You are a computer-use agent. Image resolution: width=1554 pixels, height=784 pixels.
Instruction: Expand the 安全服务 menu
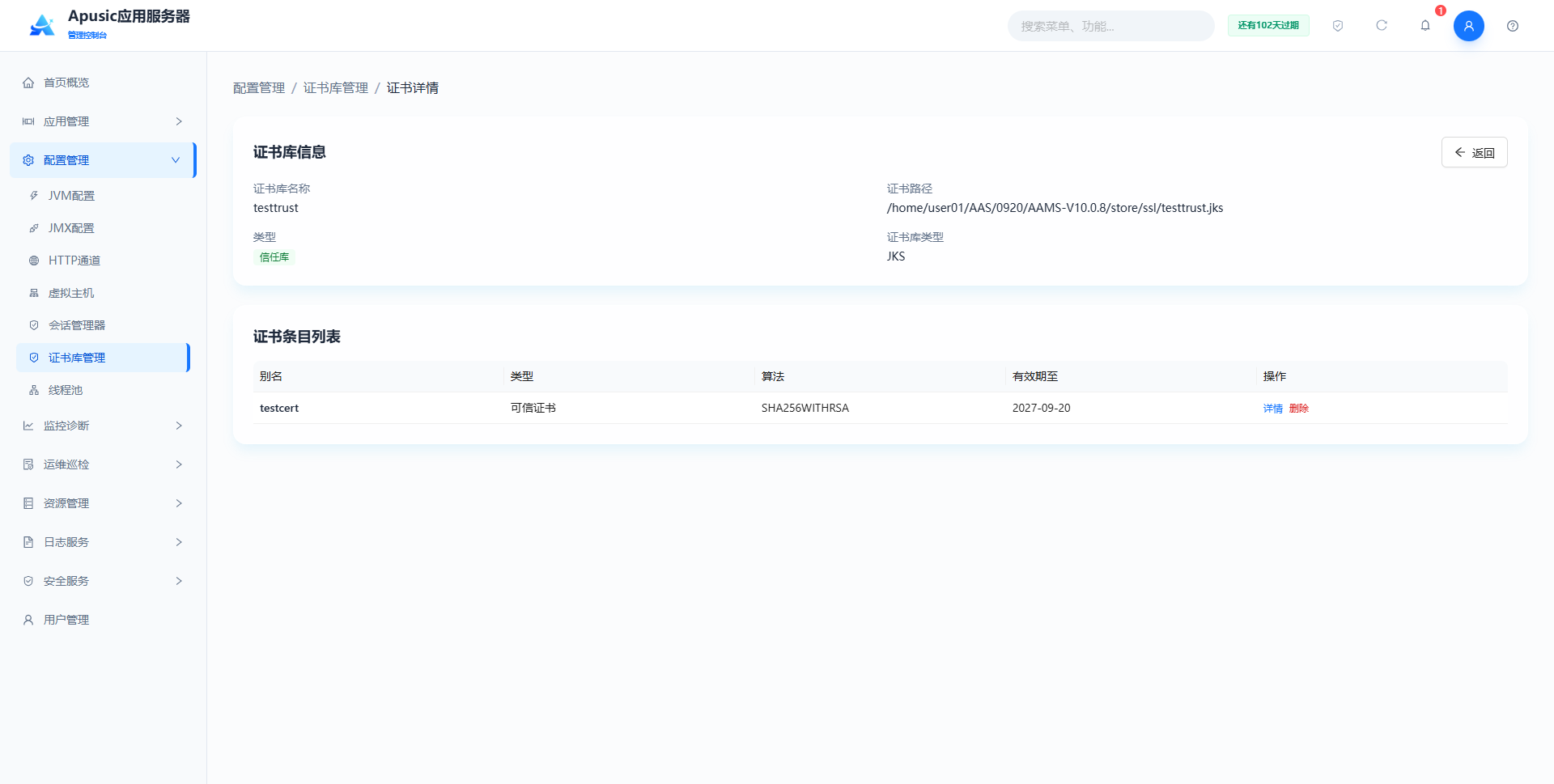(103, 581)
